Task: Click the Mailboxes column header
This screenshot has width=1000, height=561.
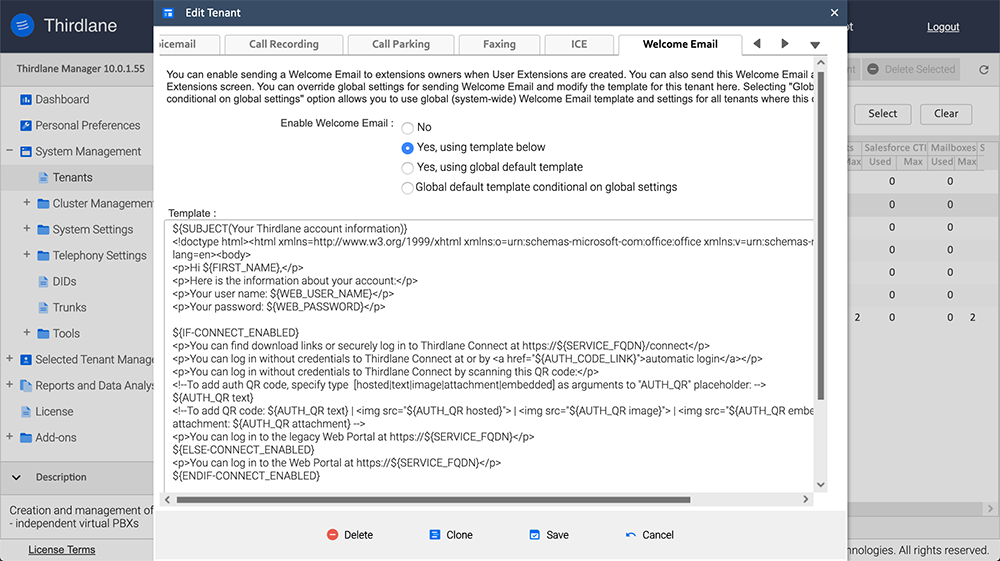Action: click(953, 148)
